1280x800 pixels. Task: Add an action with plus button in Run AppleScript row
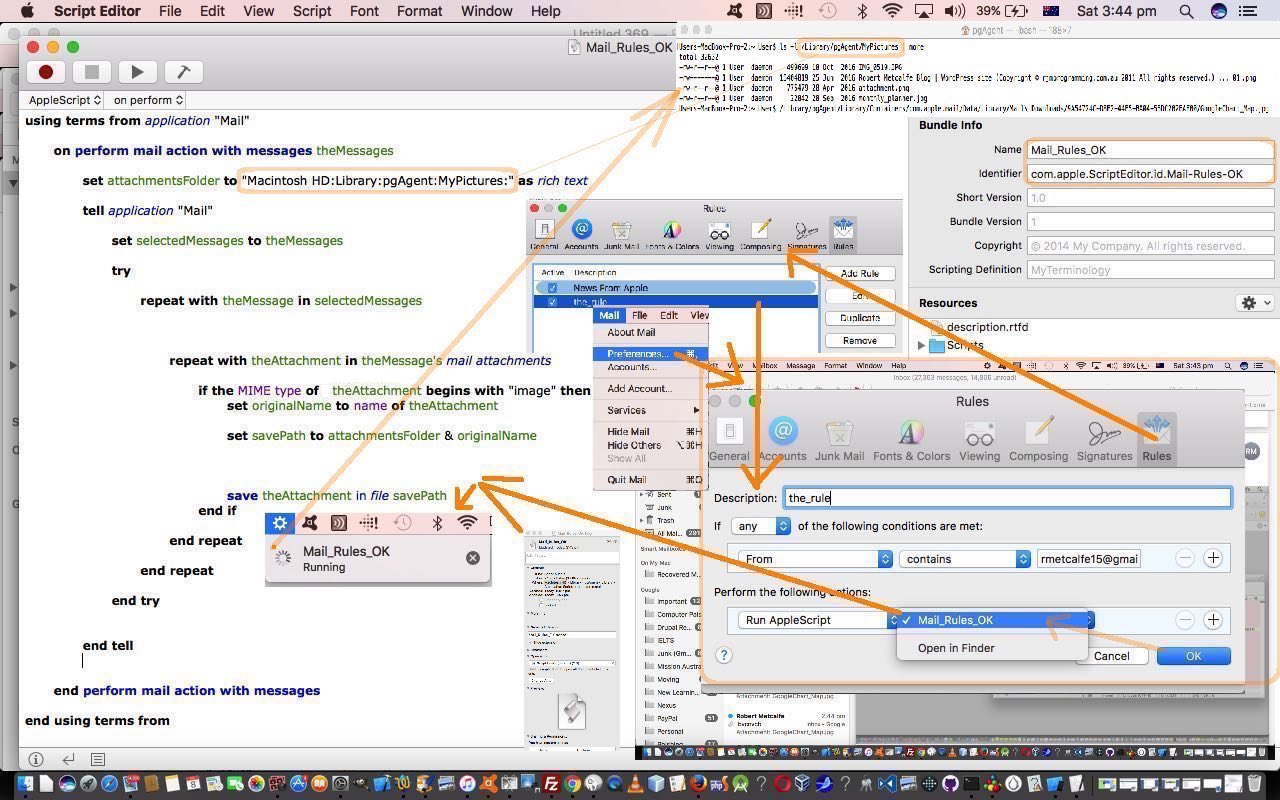point(1213,620)
